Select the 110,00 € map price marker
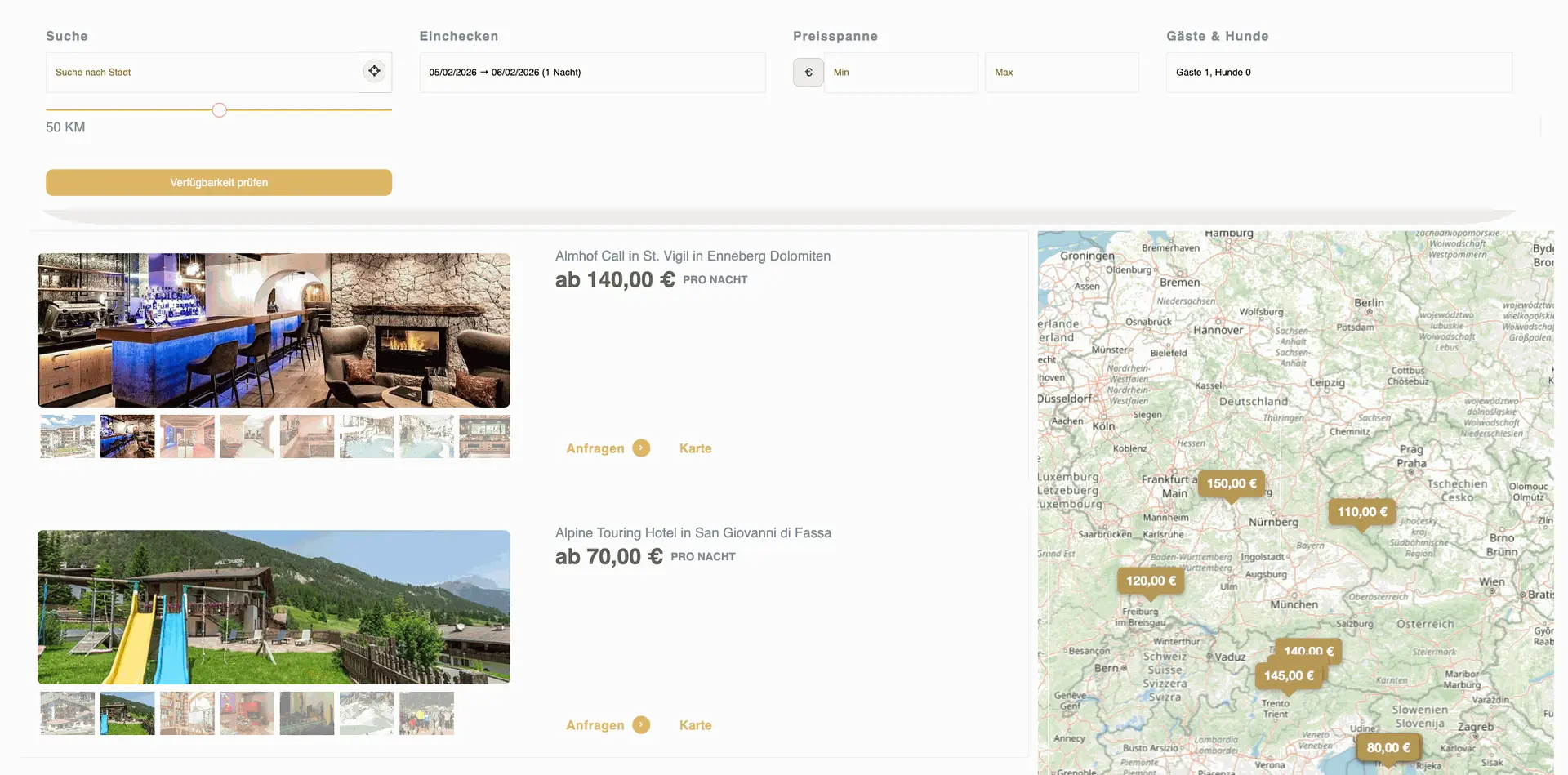Screen dimensions: 1568x775 1361,512
